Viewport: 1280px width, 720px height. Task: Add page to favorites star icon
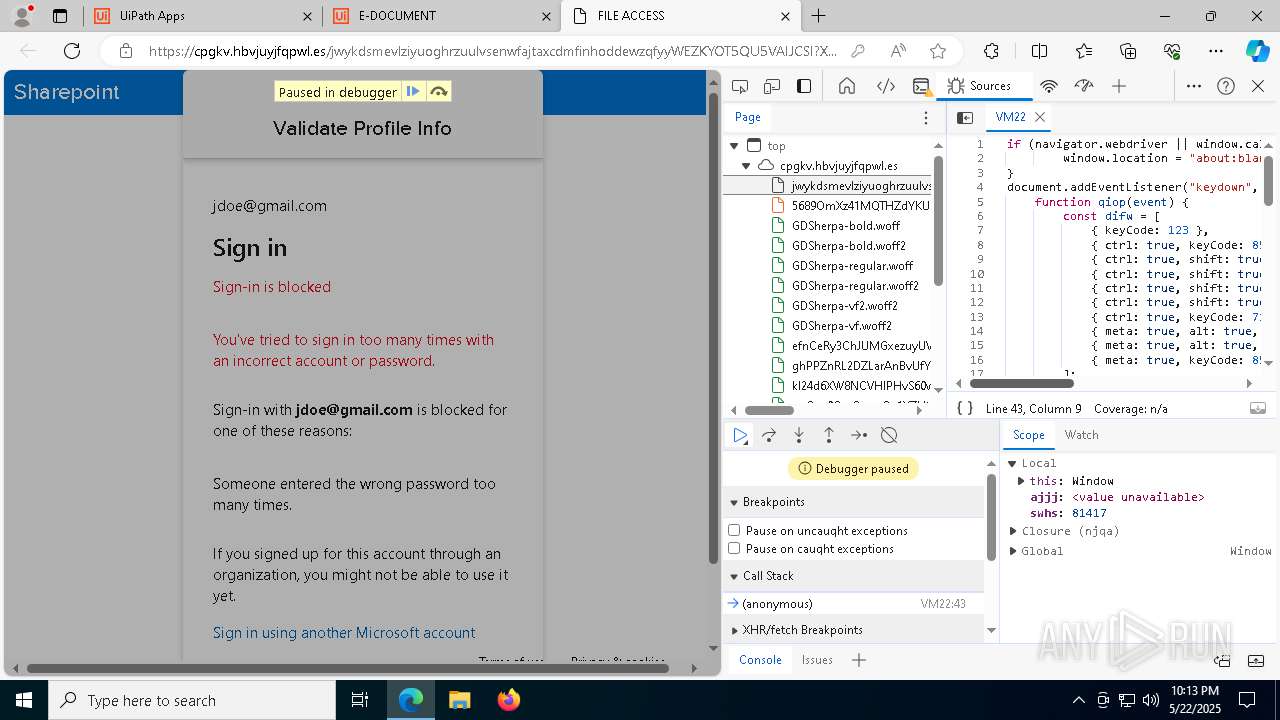[x=937, y=51]
